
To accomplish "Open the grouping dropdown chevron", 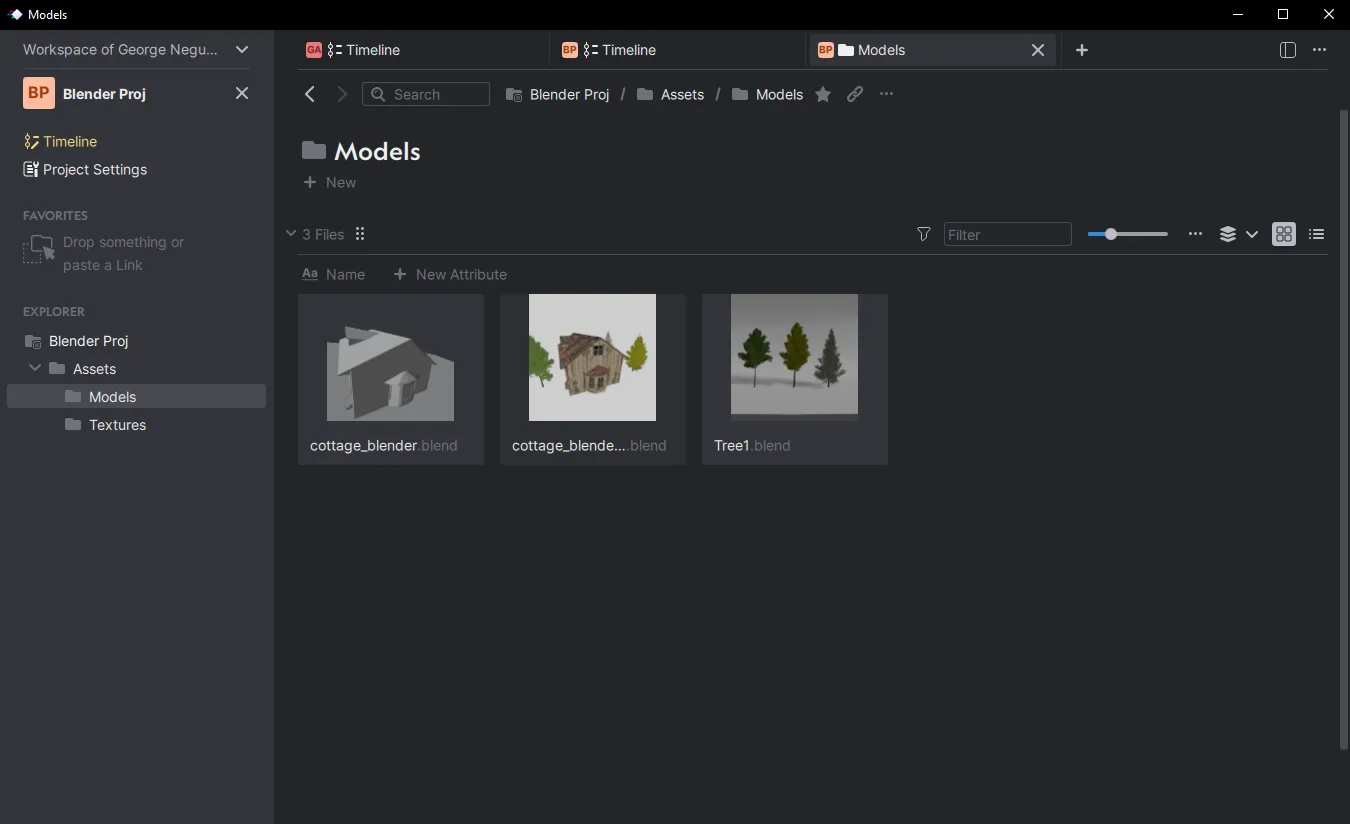I will 1252,234.
